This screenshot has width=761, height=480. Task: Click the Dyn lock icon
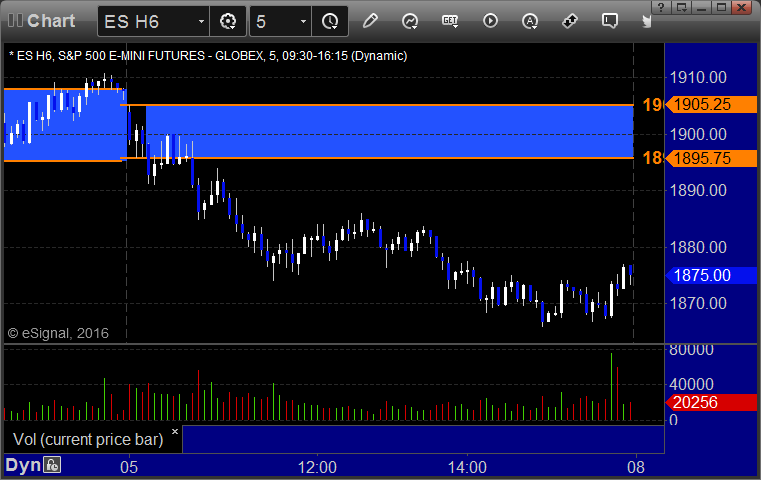coord(52,465)
